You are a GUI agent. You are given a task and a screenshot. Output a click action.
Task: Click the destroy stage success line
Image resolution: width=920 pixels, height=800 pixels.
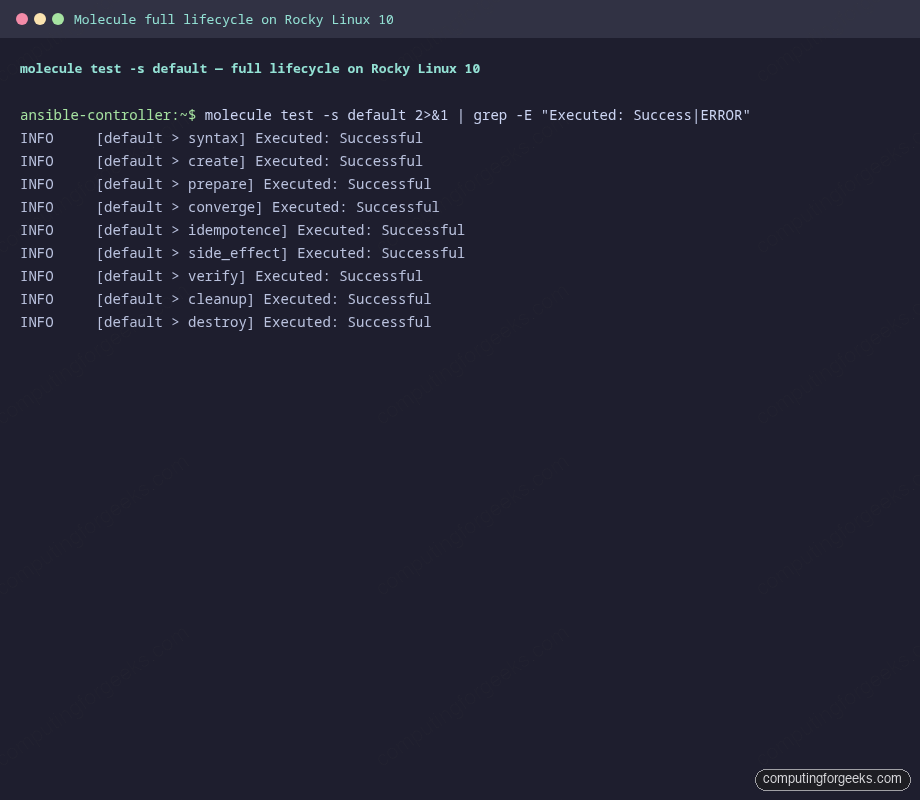225,322
